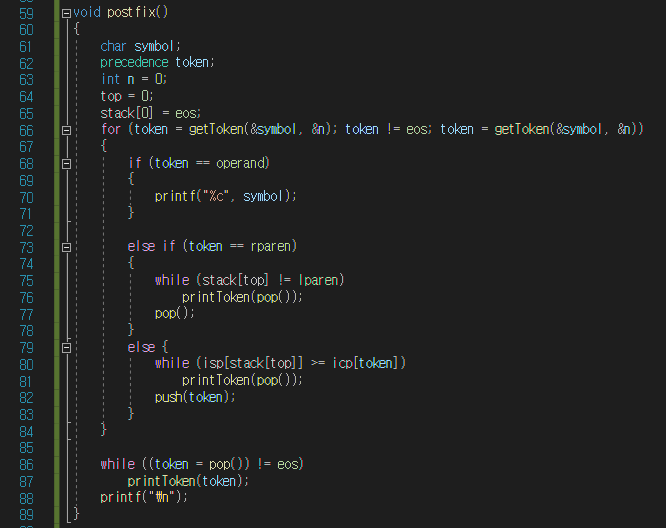Click the 'pop();' statement on line 77
This screenshot has height=528, width=666.
click(175, 313)
